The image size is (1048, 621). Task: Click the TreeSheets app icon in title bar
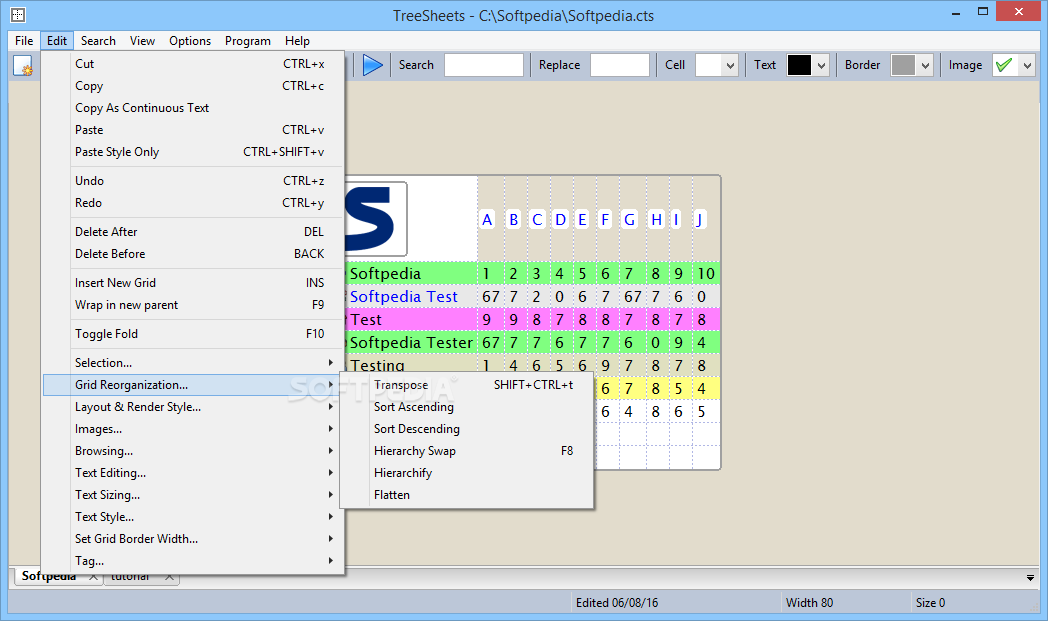tap(18, 15)
